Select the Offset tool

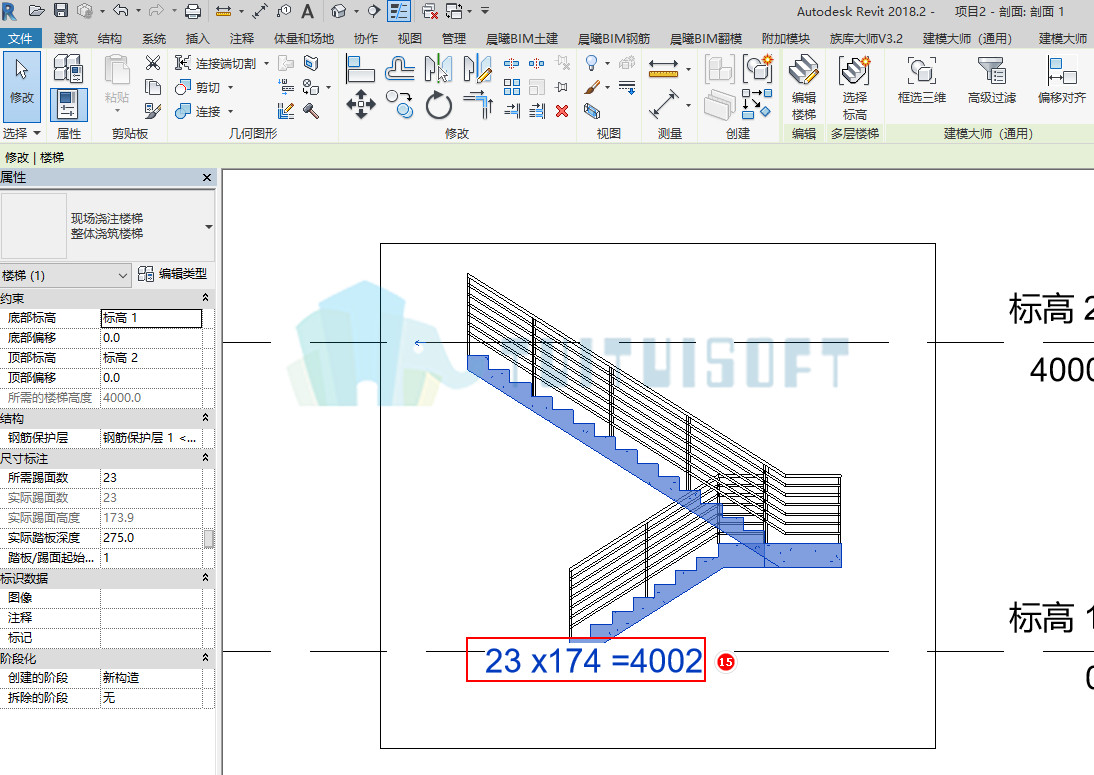pos(400,69)
